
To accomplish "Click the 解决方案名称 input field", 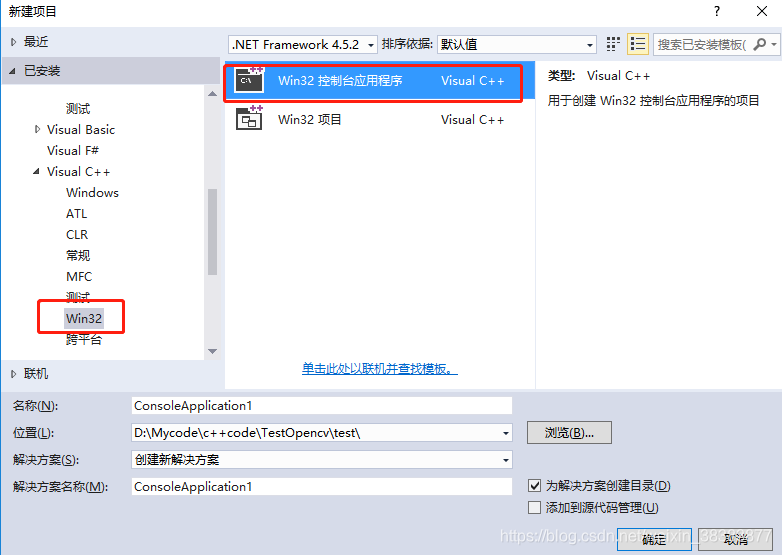I will [x=322, y=486].
